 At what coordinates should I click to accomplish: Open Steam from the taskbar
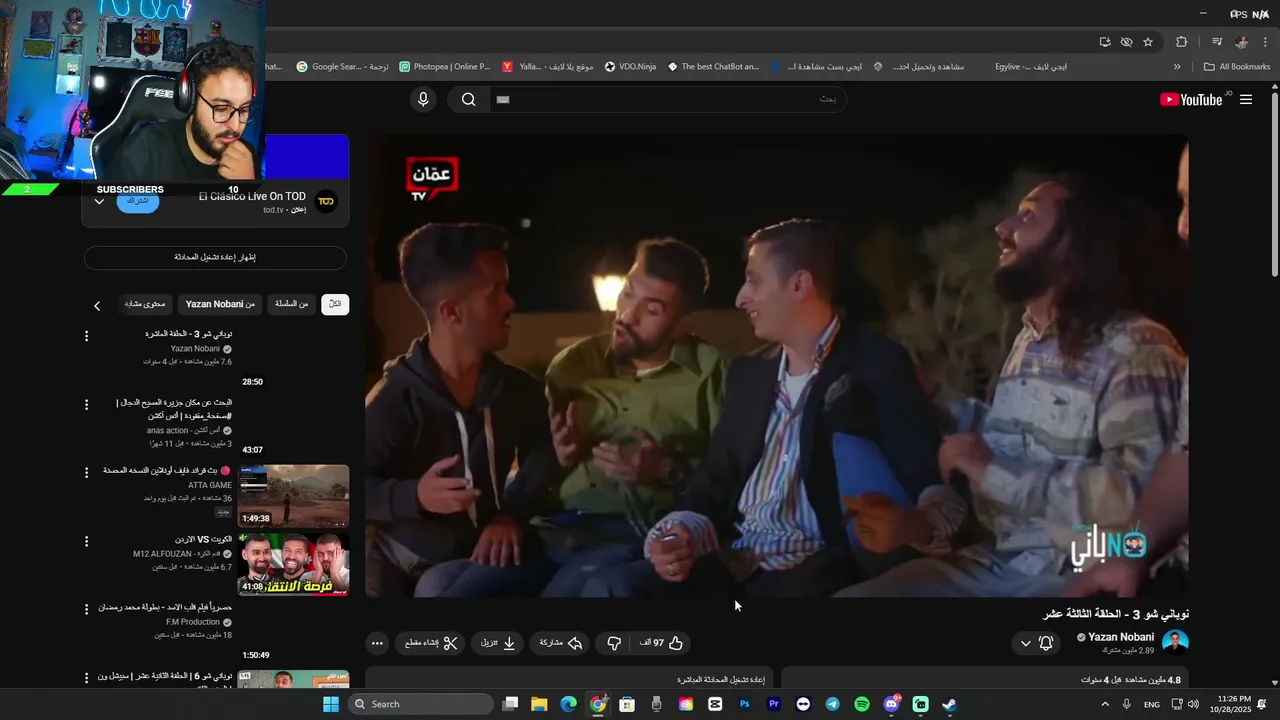[x=949, y=704]
